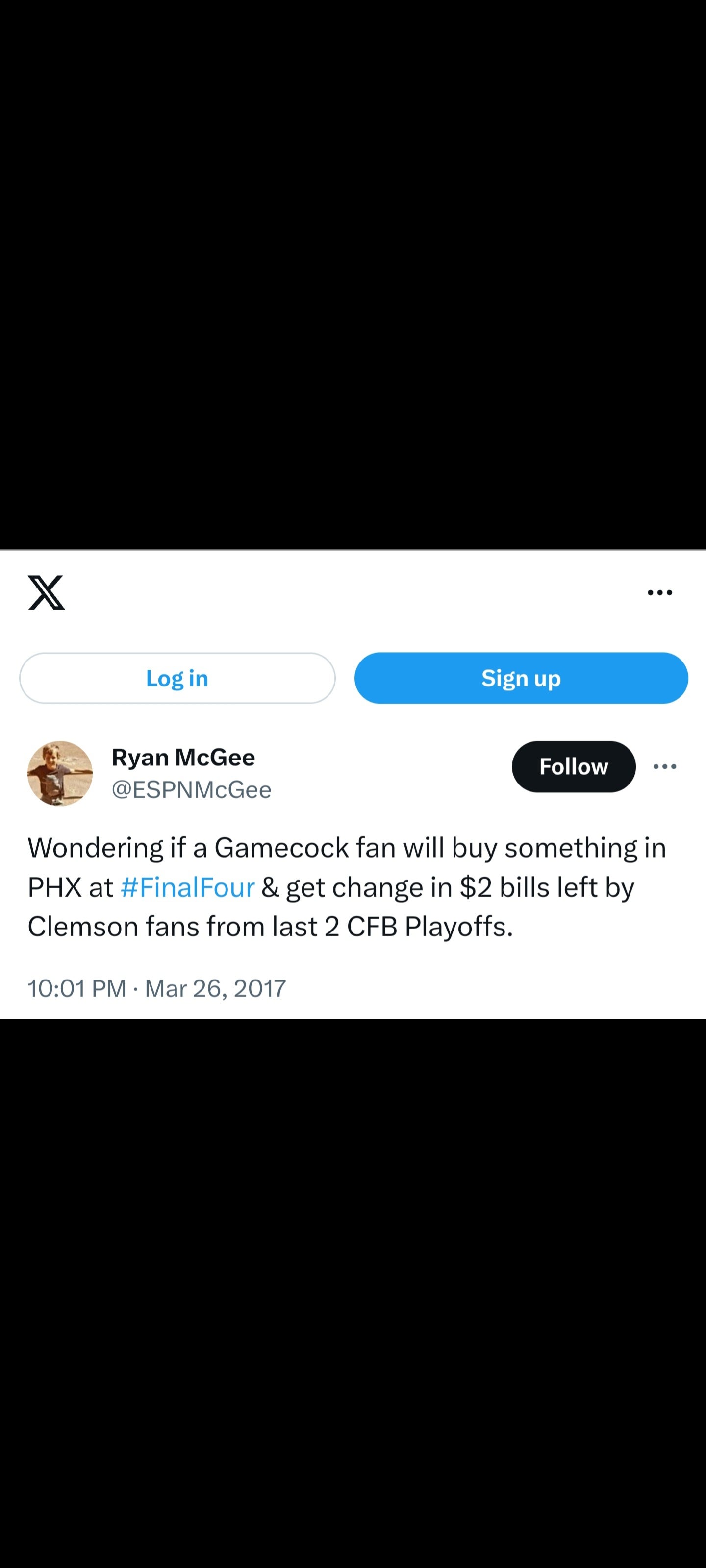Viewport: 706px width, 1568px height.
Task: Click the Log in button
Action: point(177,678)
